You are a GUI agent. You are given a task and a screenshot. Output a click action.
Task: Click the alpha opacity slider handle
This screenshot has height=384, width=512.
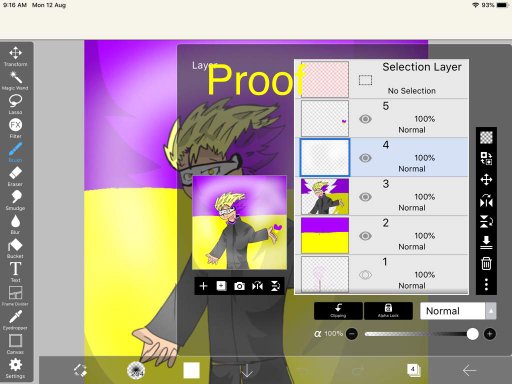click(x=472, y=334)
